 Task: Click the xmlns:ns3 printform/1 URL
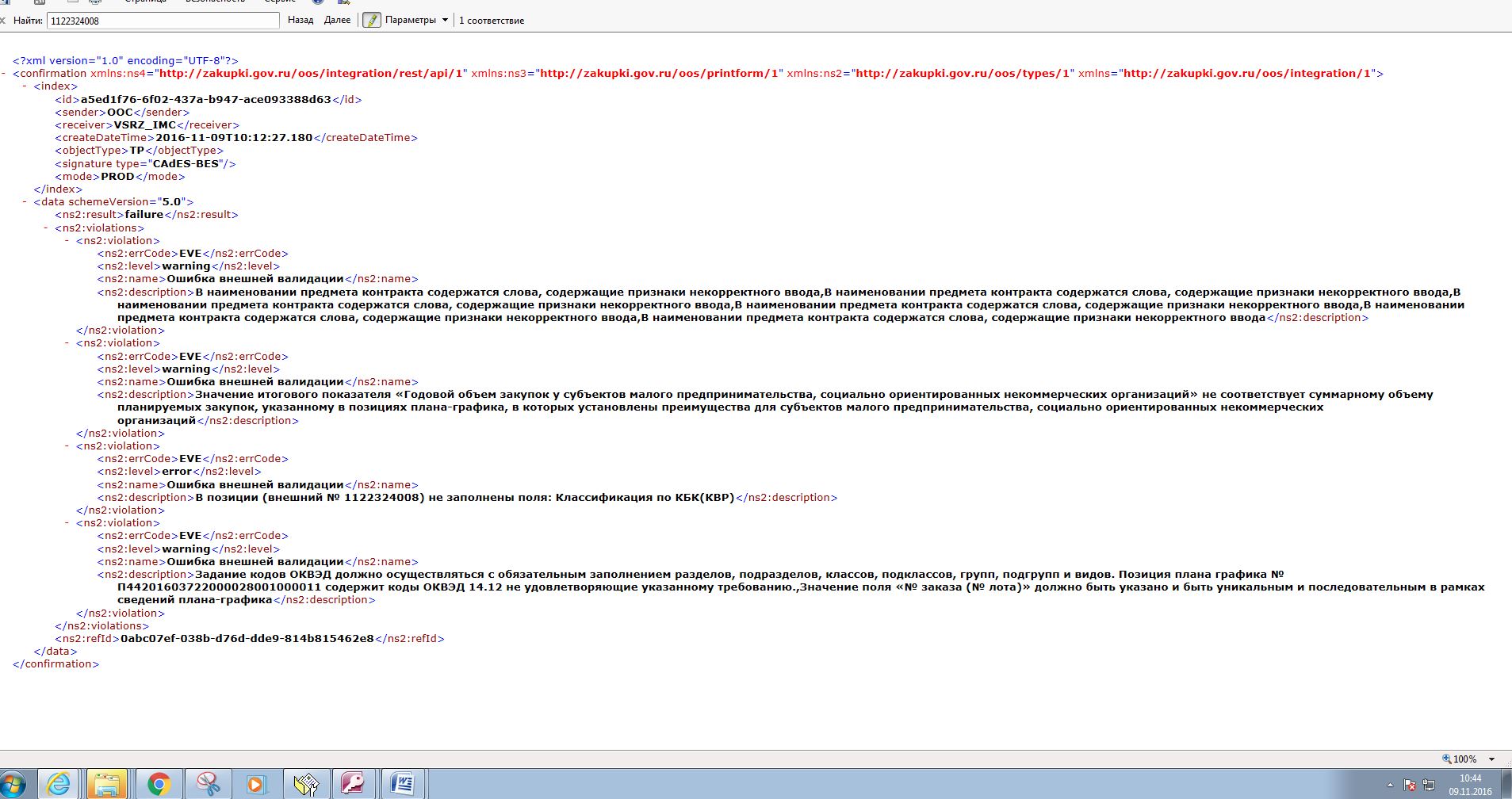pyautogui.click(x=660, y=74)
